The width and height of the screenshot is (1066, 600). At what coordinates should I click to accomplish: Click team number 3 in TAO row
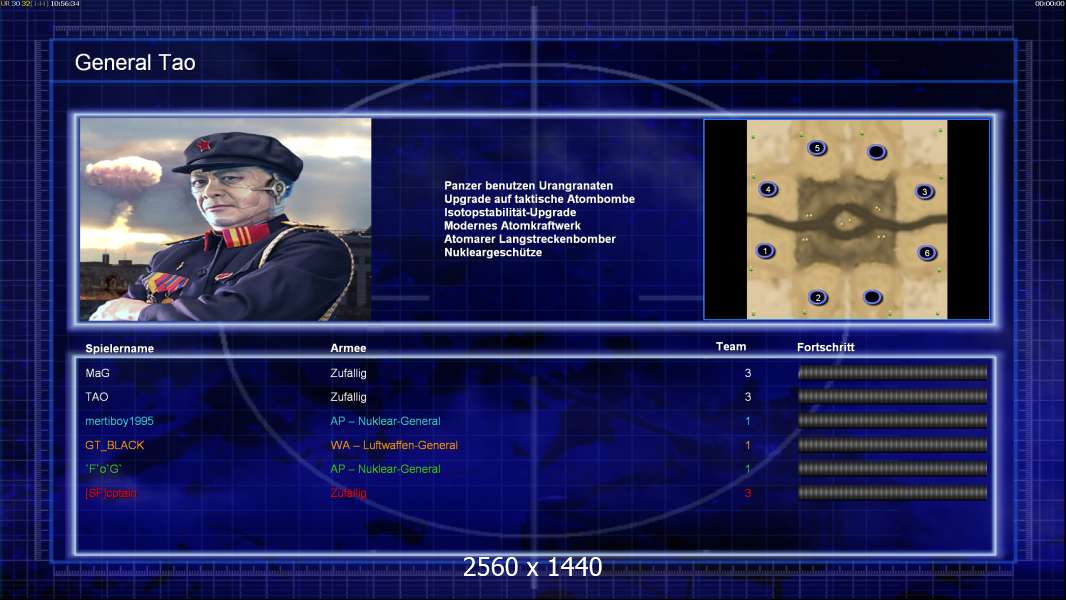748,397
